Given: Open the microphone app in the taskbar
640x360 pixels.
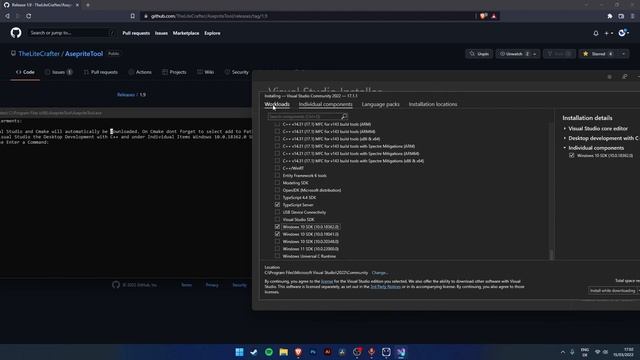Looking at the screenshot, I should pos(371,352).
